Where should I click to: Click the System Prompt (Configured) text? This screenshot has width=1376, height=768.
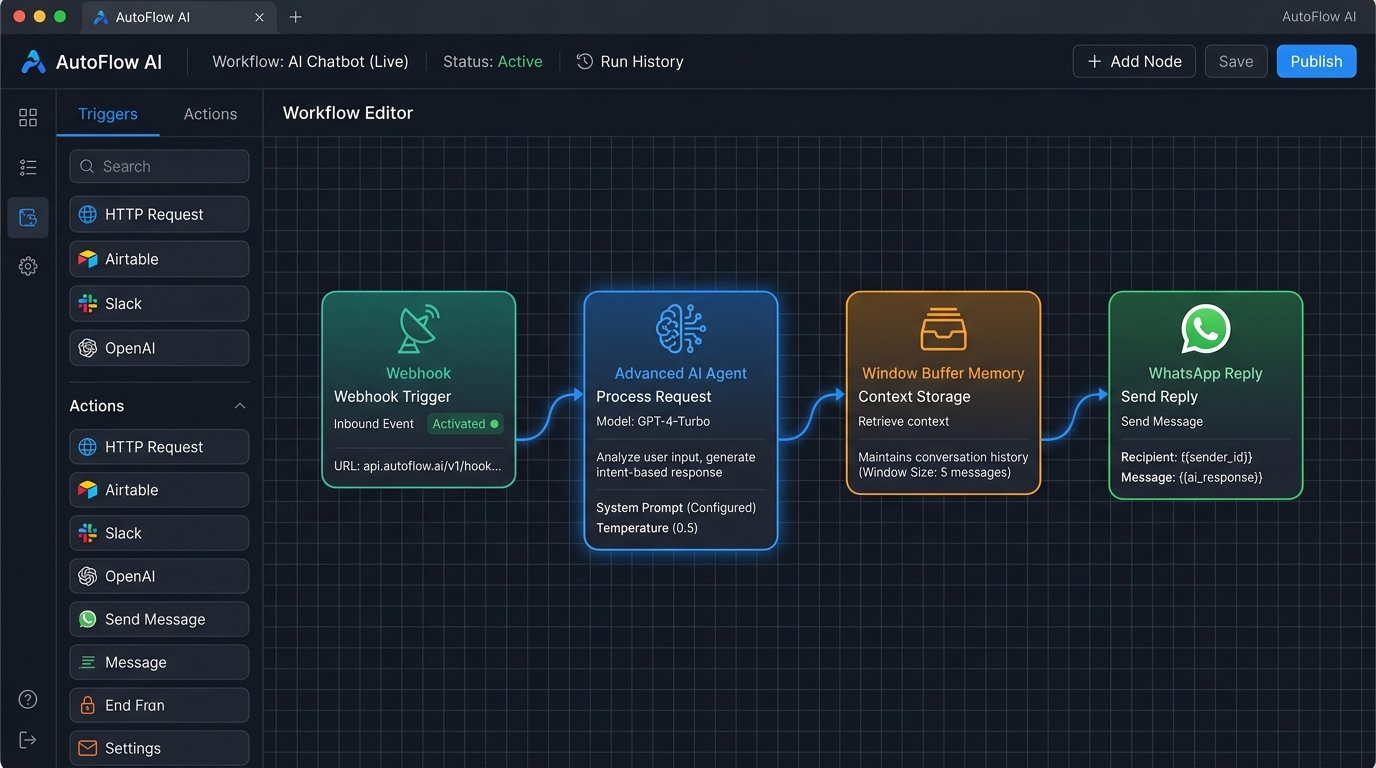pos(676,508)
